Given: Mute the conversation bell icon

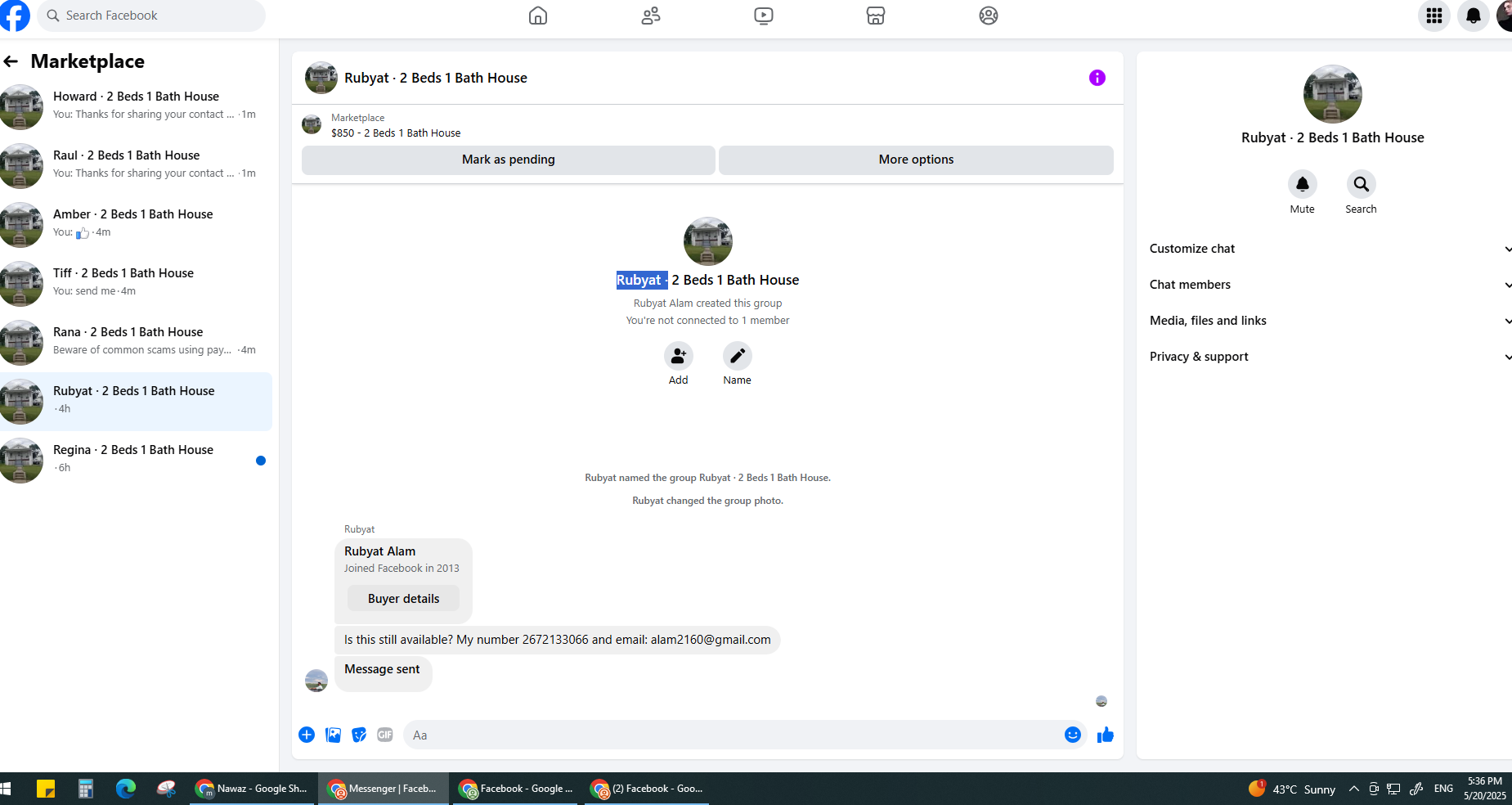Looking at the screenshot, I should [x=1303, y=184].
